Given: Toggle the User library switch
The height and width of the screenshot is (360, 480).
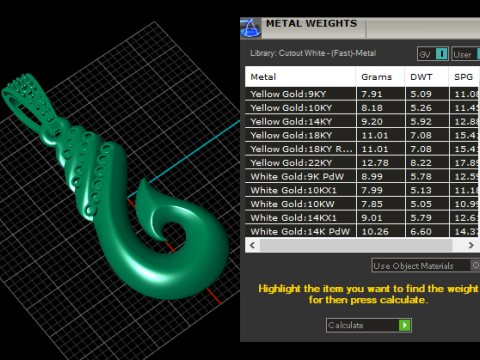Looking at the screenshot, I should pos(479,54).
